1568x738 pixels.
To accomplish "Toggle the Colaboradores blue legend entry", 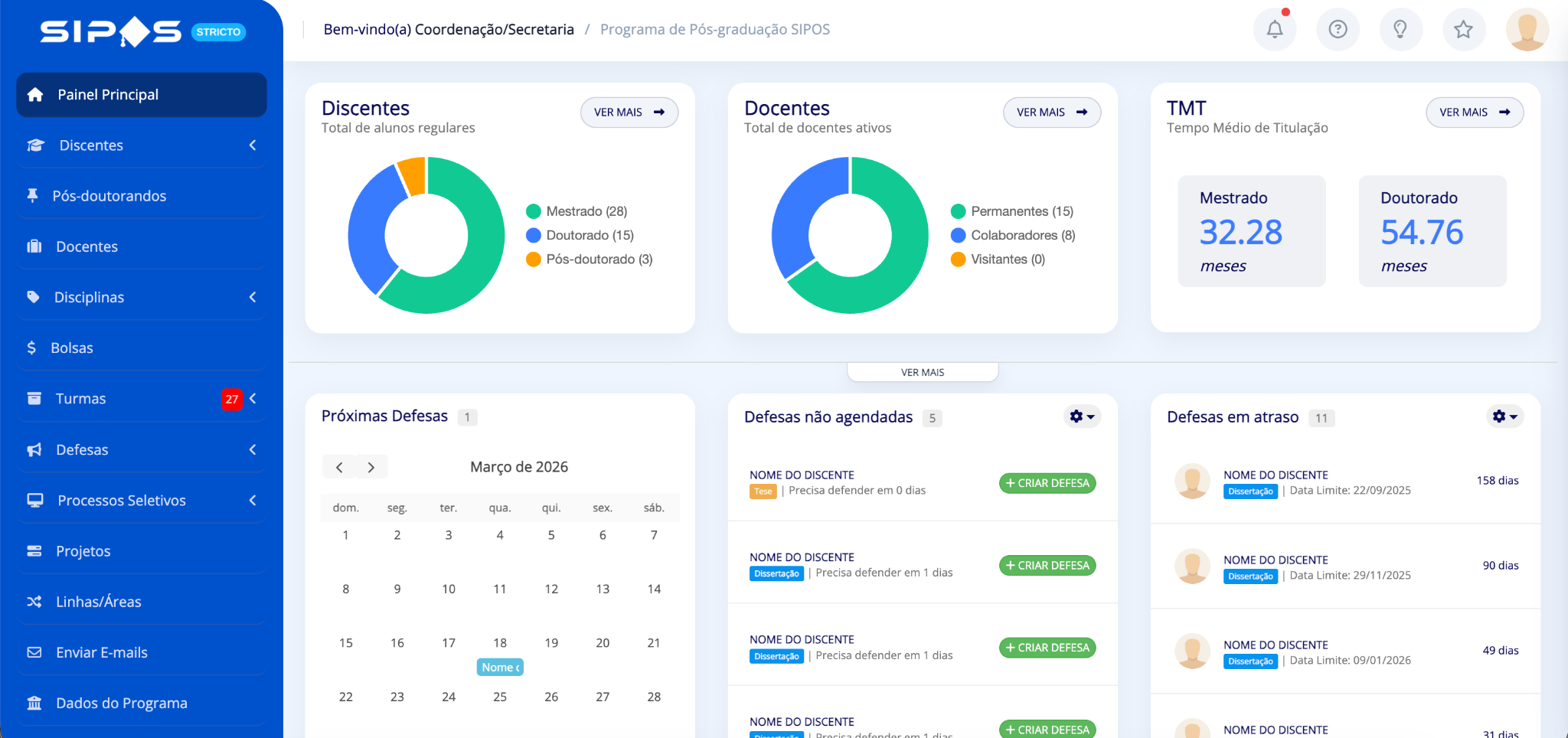I will pos(1013,235).
